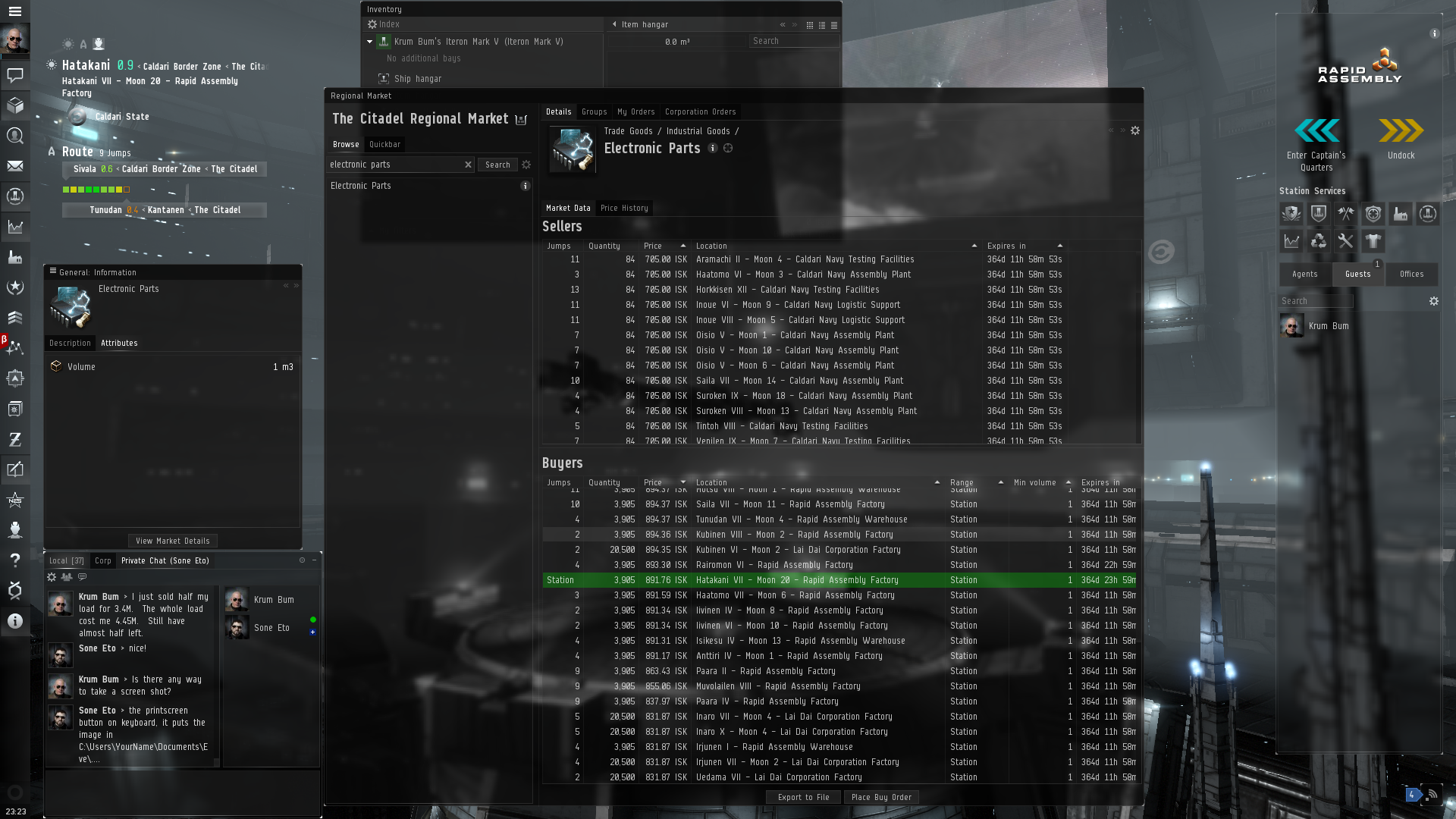The image size is (1456, 819).
Task: Toggle autopilot A icon beside Route
Action: (x=52, y=152)
